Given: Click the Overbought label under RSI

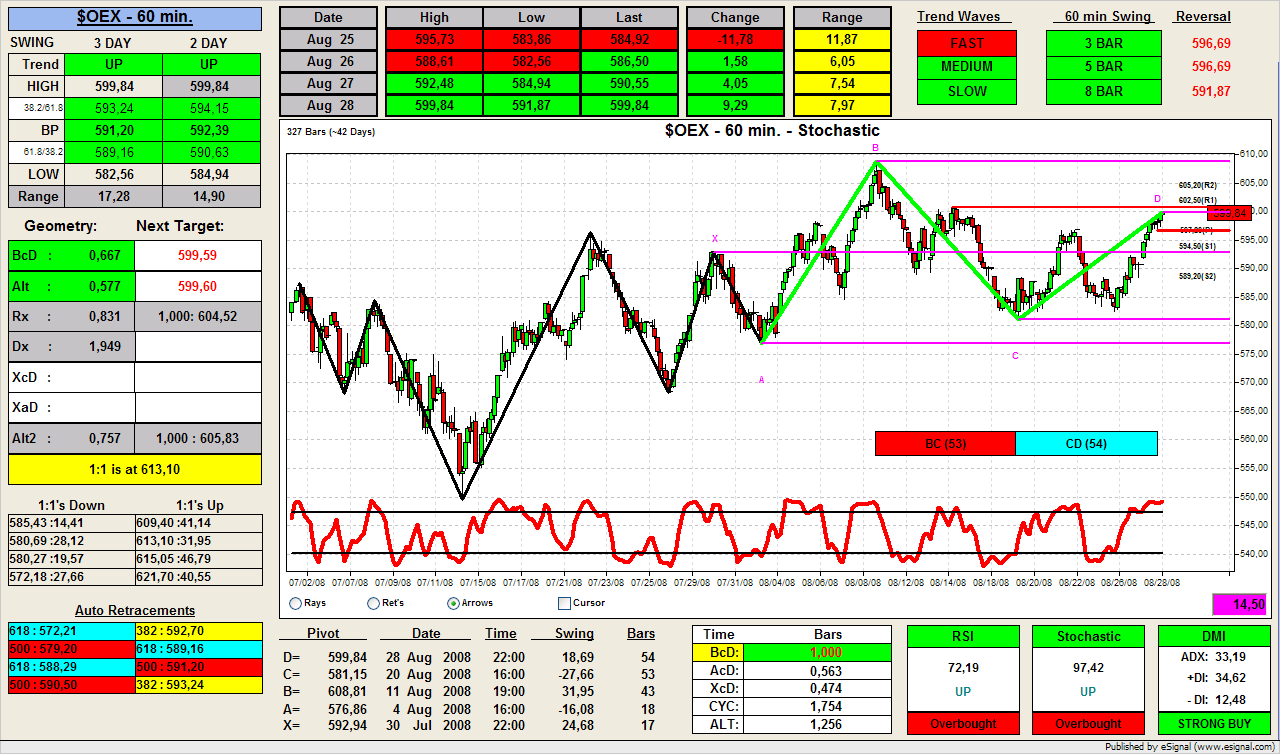Looking at the screenshot, I should click(x=962, y=723).
